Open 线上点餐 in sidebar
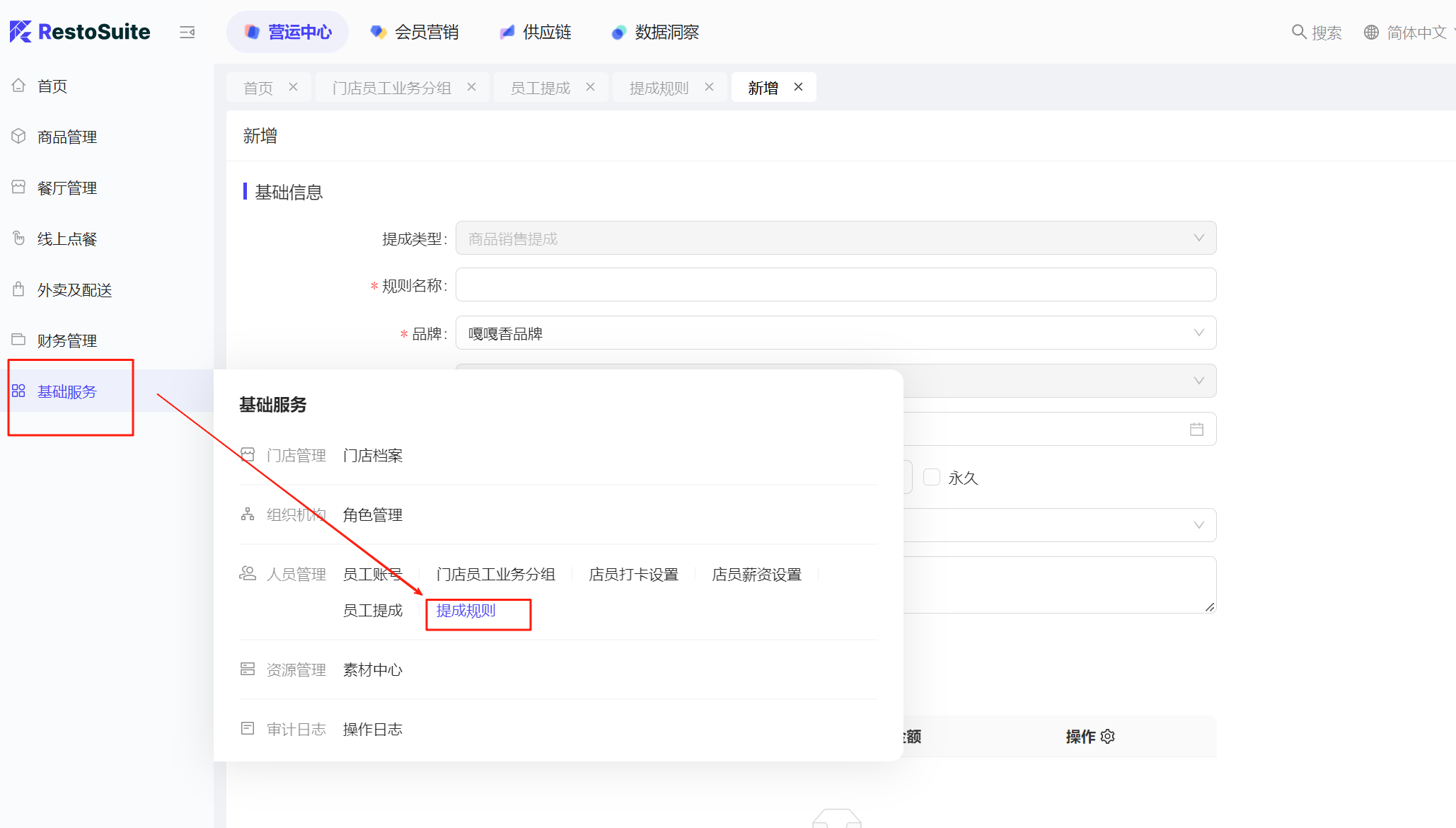The image size is (1456, 828). 67,238
